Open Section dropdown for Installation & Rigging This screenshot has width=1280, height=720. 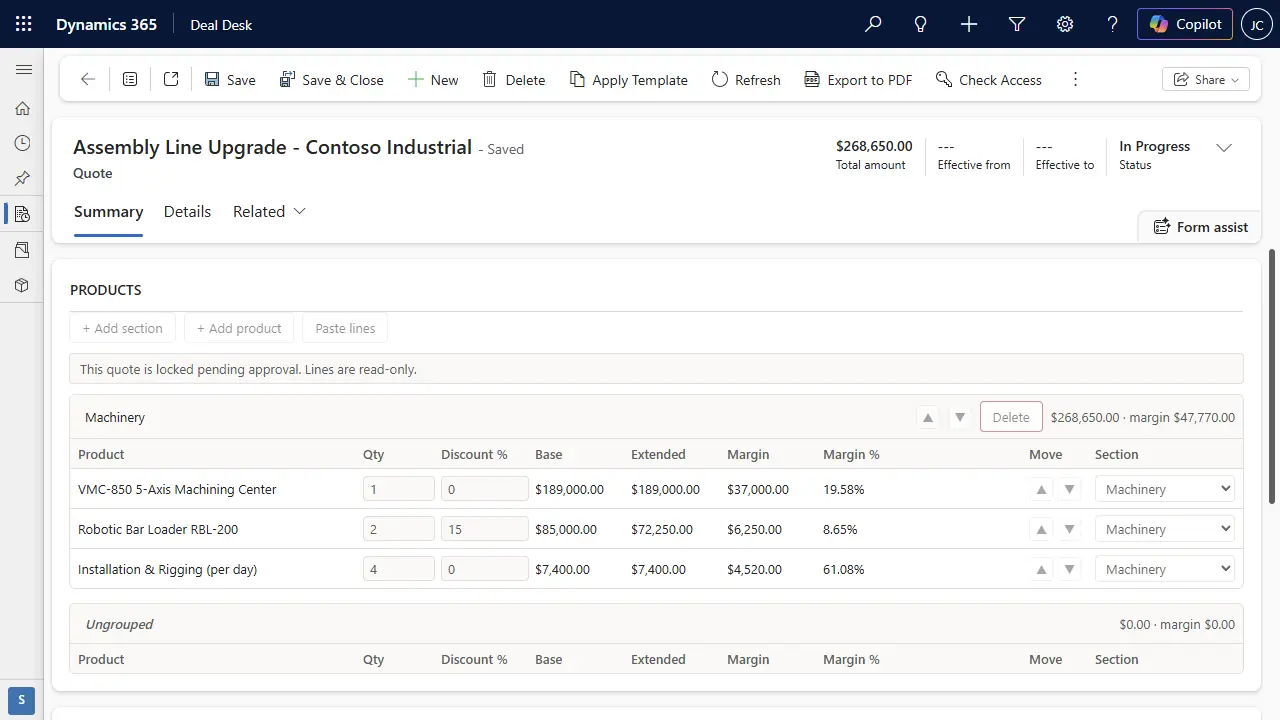(x=1165, y=569)
